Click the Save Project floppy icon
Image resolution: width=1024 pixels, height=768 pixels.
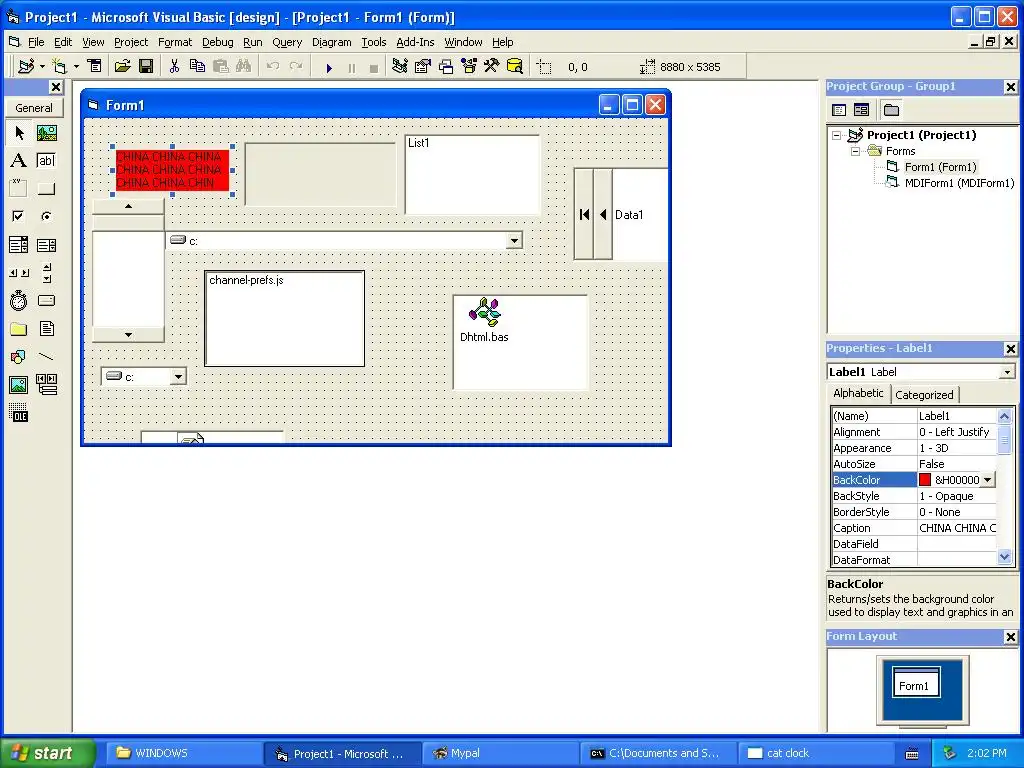[146, 67]
